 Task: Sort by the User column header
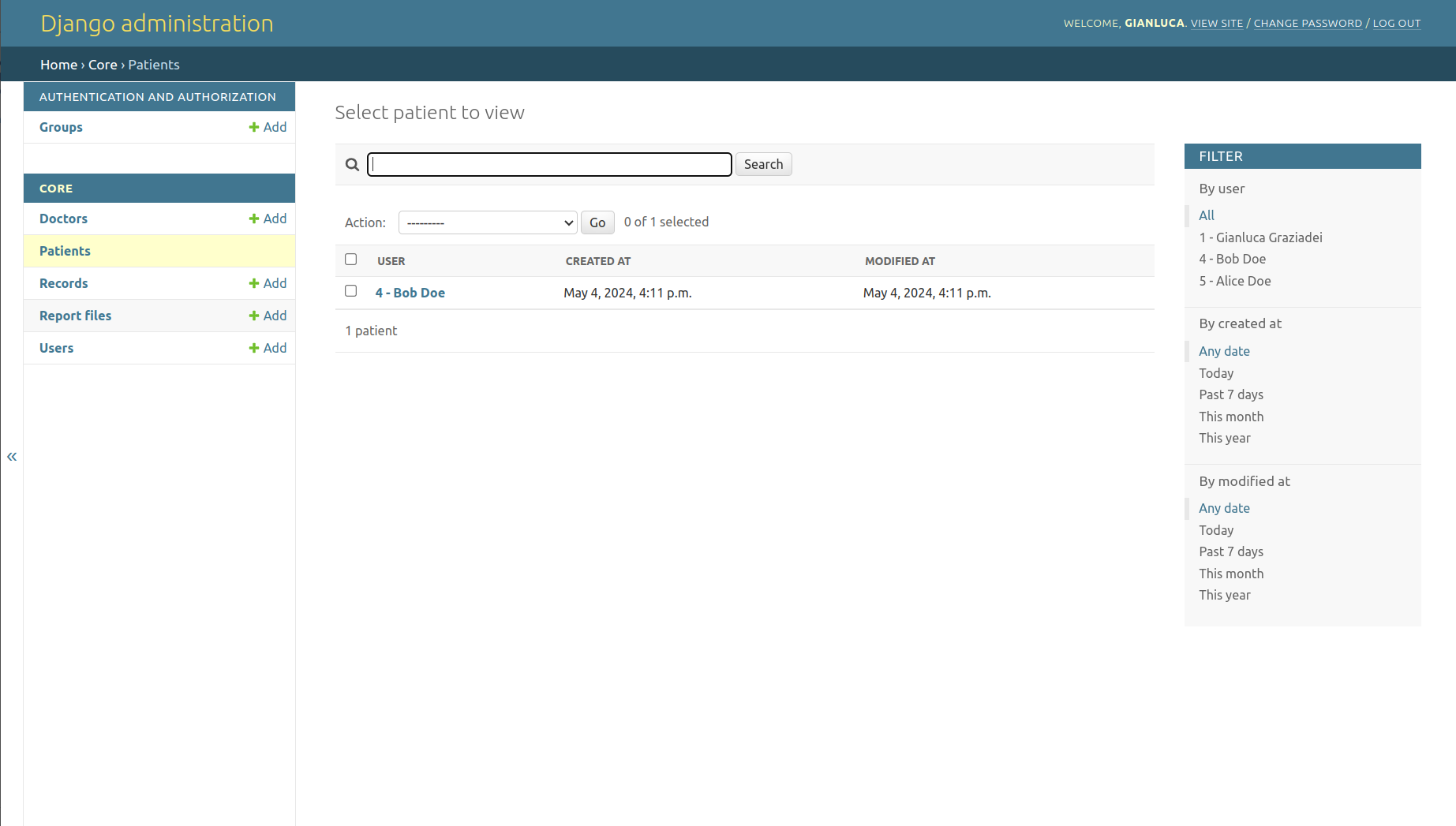(391, 261)
